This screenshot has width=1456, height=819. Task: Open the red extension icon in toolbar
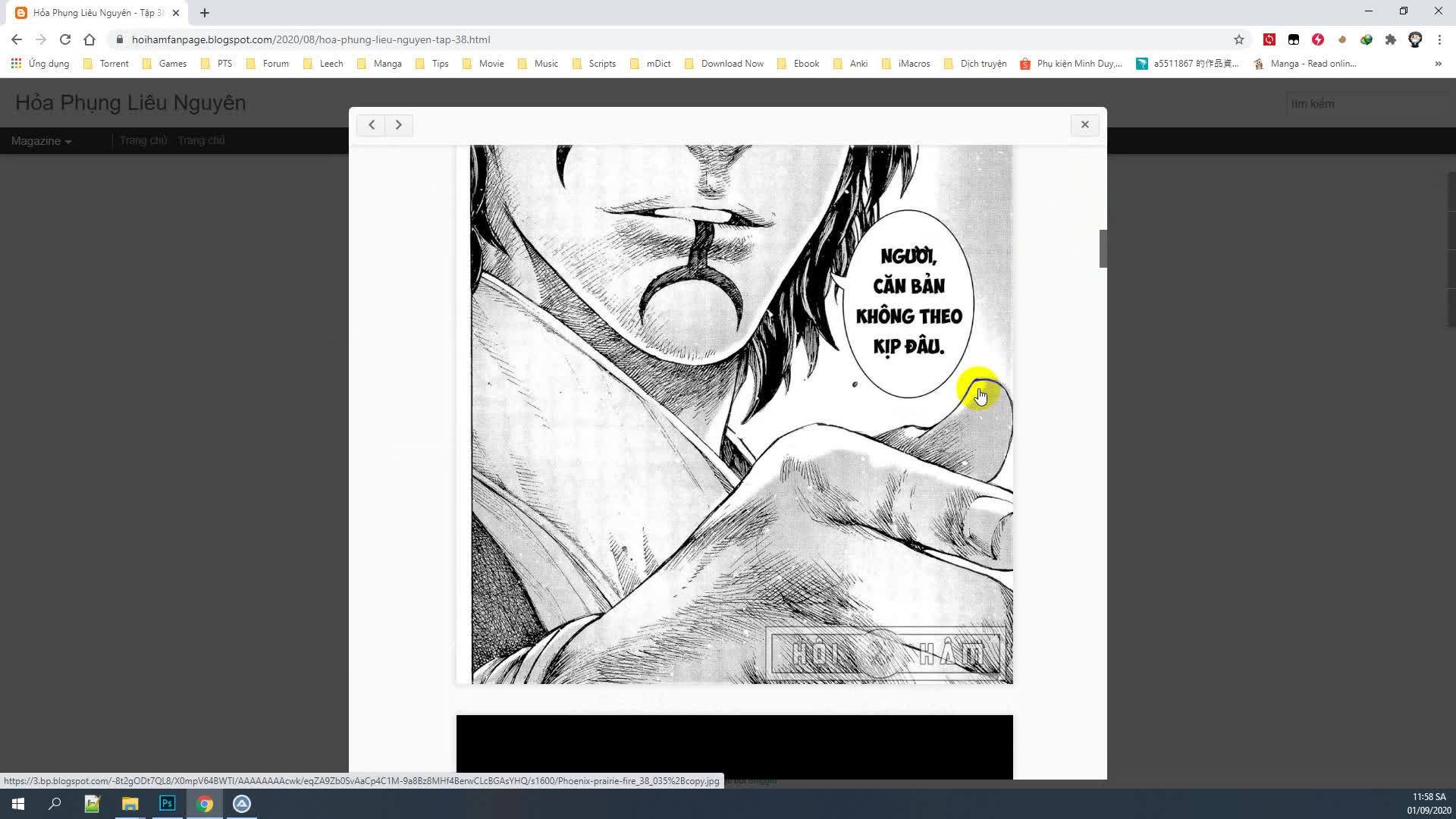1269,39
